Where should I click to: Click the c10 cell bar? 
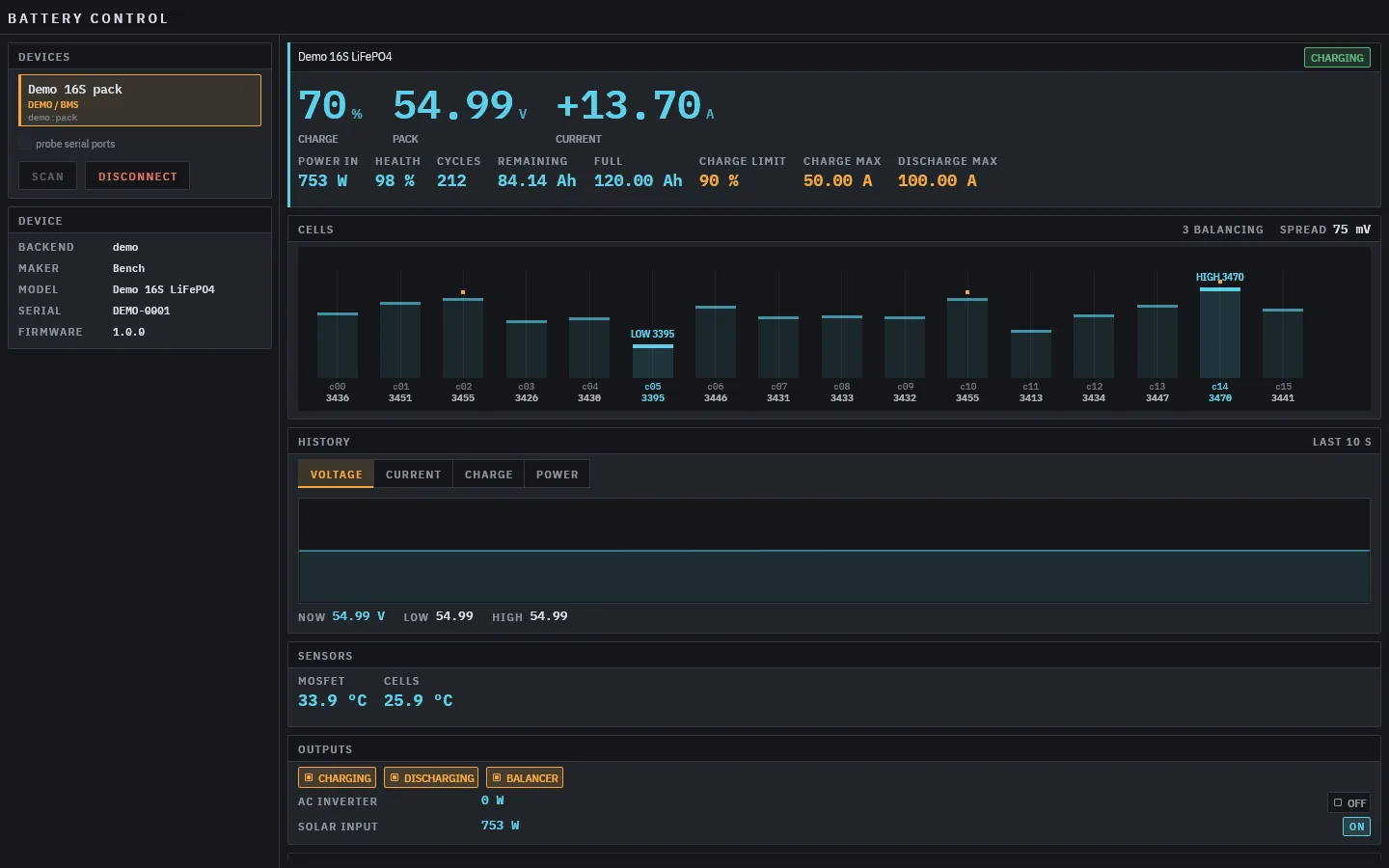pos(967,339)
